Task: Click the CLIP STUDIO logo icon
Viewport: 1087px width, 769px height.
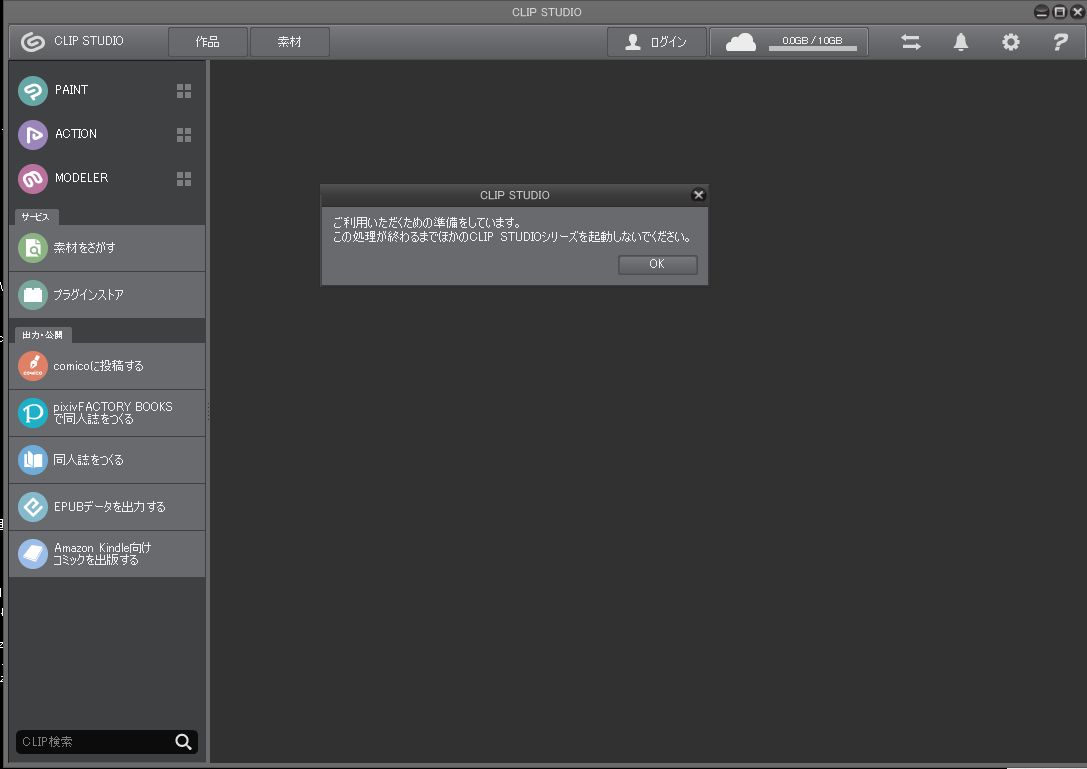Action: point(33,42)
